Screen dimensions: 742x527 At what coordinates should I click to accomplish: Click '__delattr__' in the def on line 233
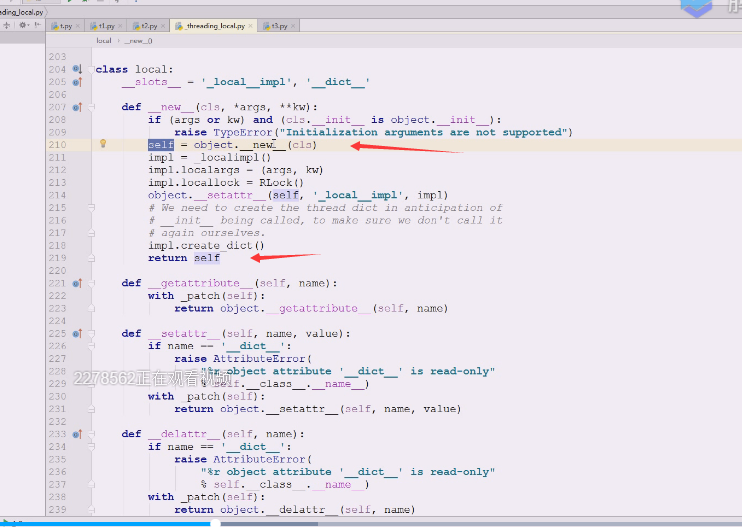point(184,434)
